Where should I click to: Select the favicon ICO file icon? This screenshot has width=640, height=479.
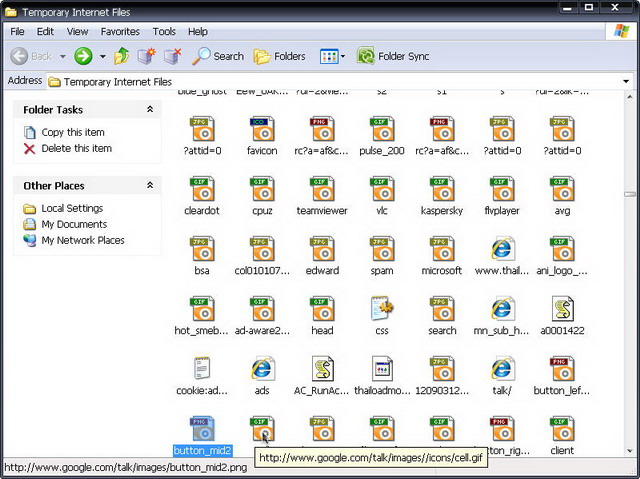coord(262,129)
